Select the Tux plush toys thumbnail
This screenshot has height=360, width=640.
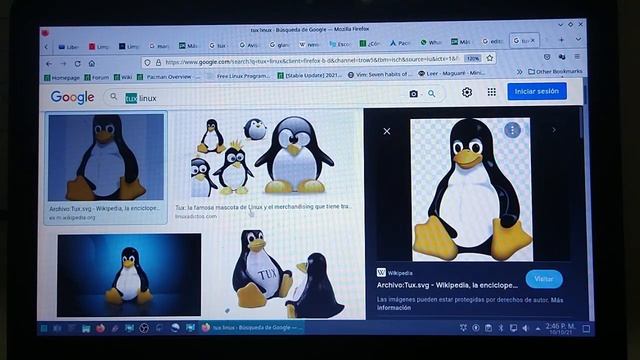[287, 273]
